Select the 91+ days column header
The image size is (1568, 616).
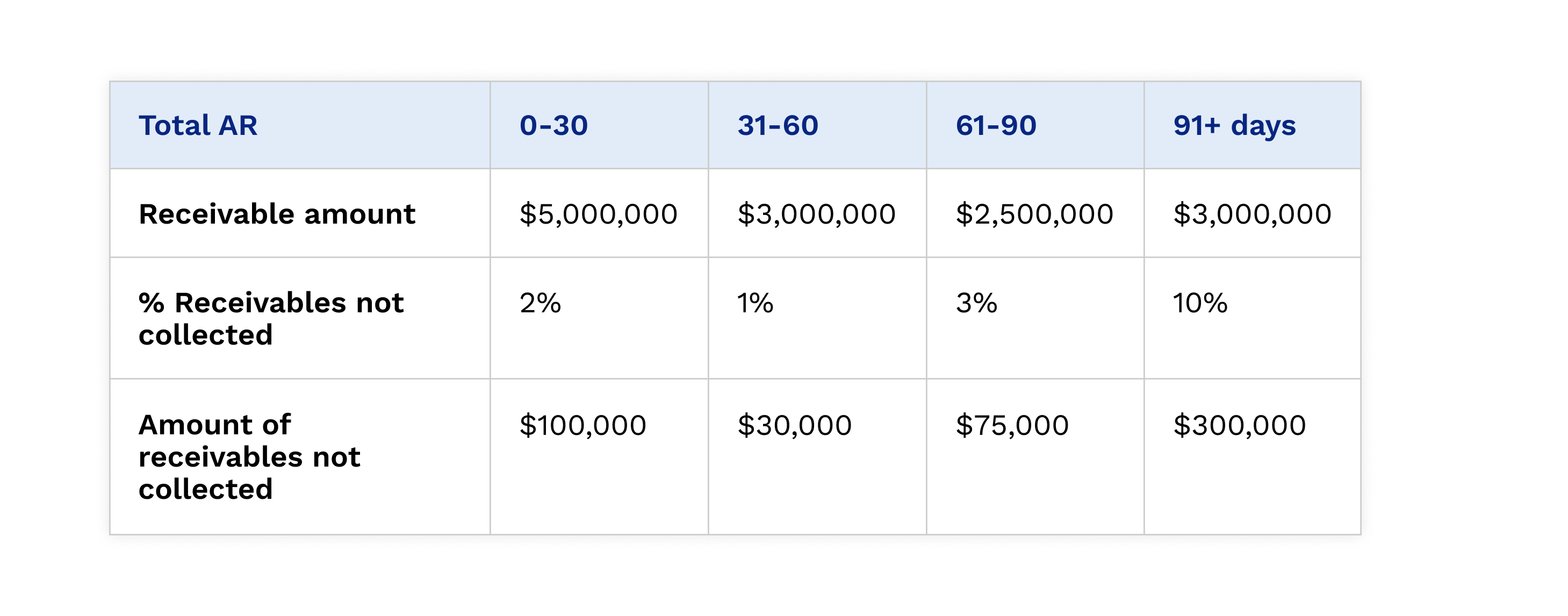[1252, 125]
